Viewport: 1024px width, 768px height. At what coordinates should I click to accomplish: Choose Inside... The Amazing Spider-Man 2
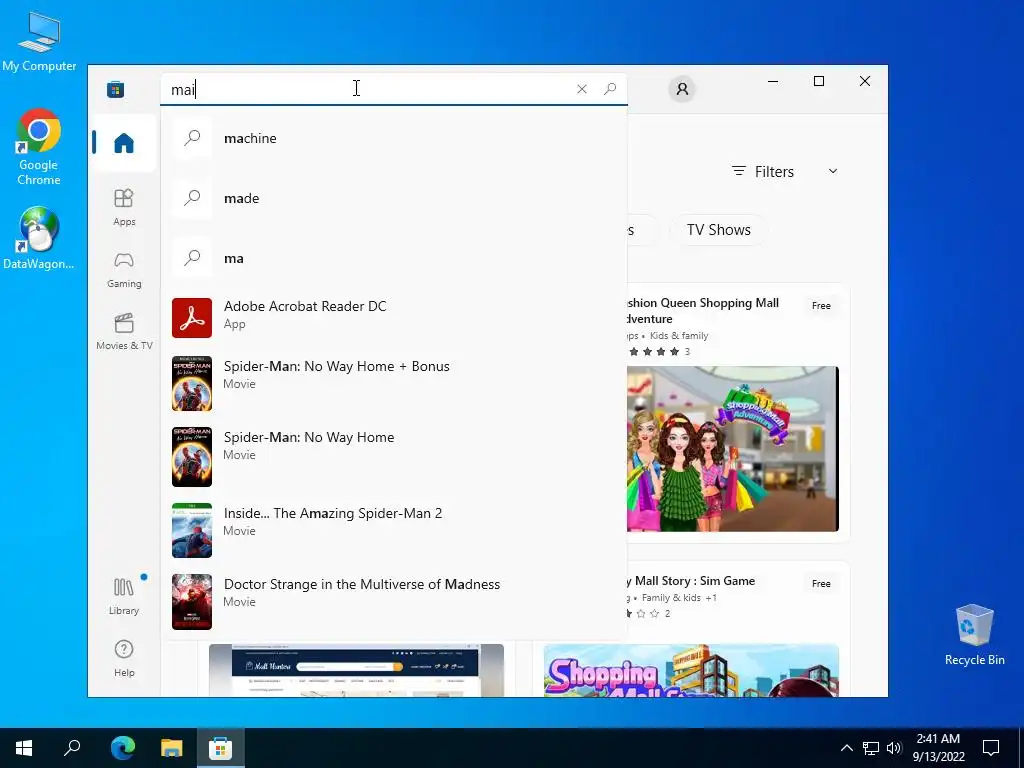tap(394, 530)
